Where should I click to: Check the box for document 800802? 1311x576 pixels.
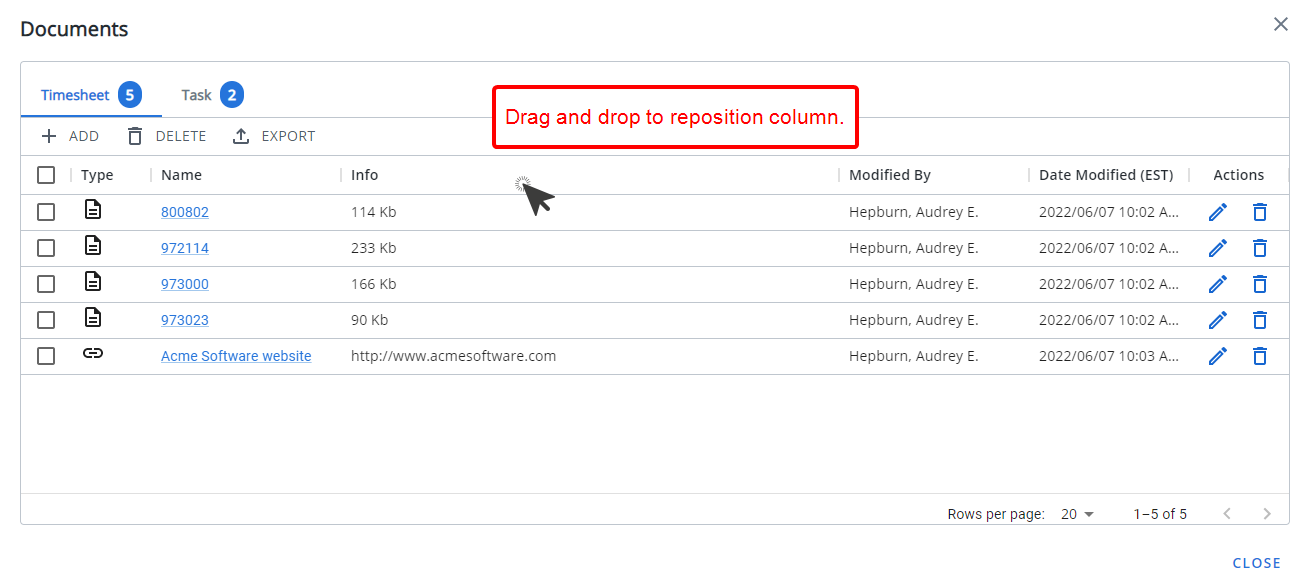(46, 212)
